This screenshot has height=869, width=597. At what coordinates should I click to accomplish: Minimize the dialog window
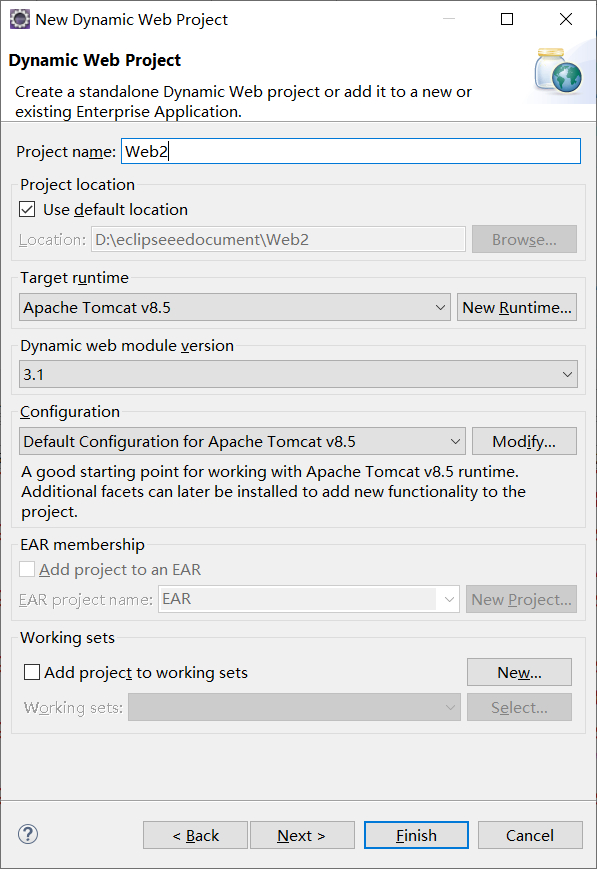449,19
